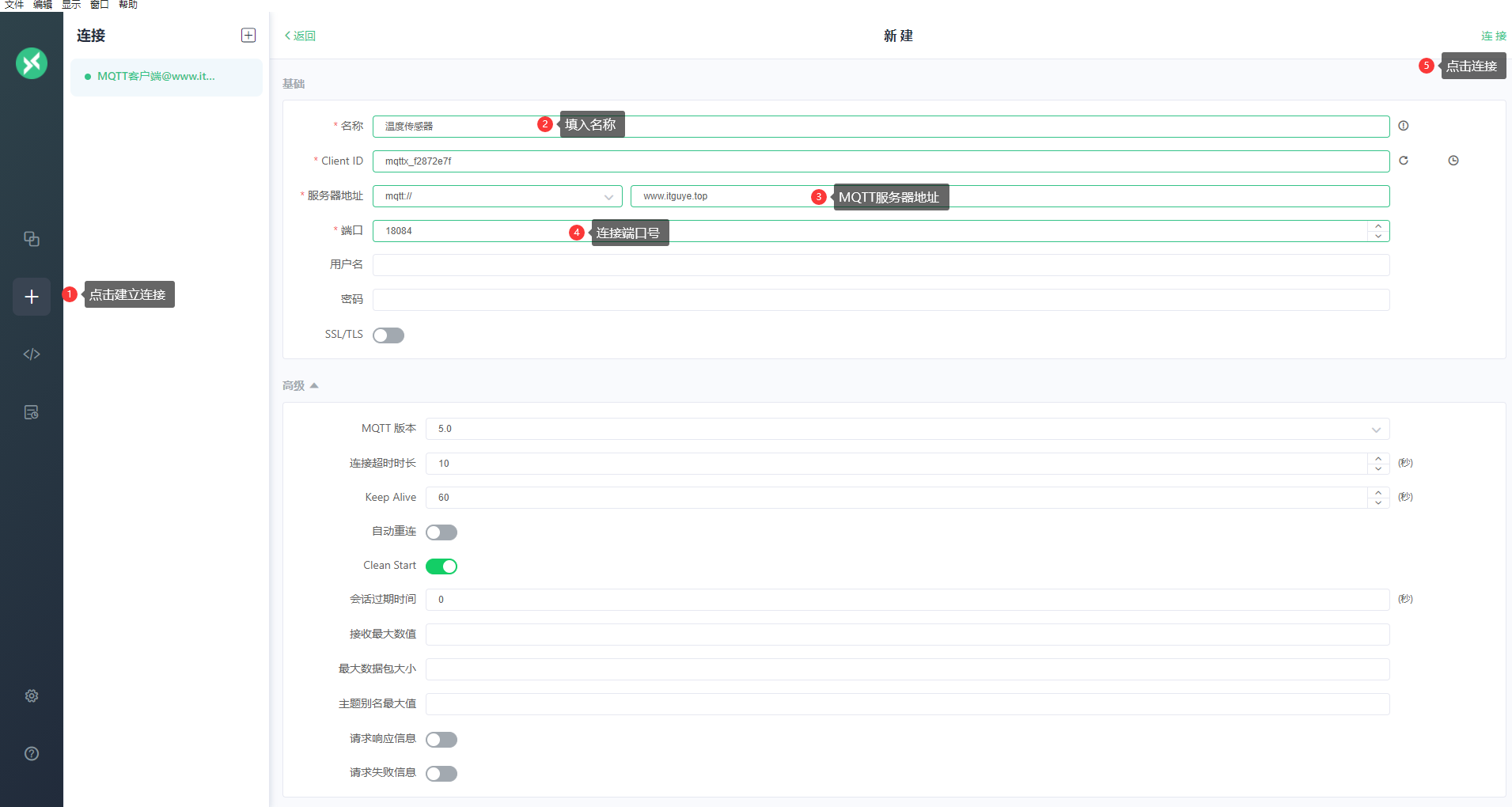Click the 会话过期时间 input field
1512x807 pixels.
tap(908, 600)
